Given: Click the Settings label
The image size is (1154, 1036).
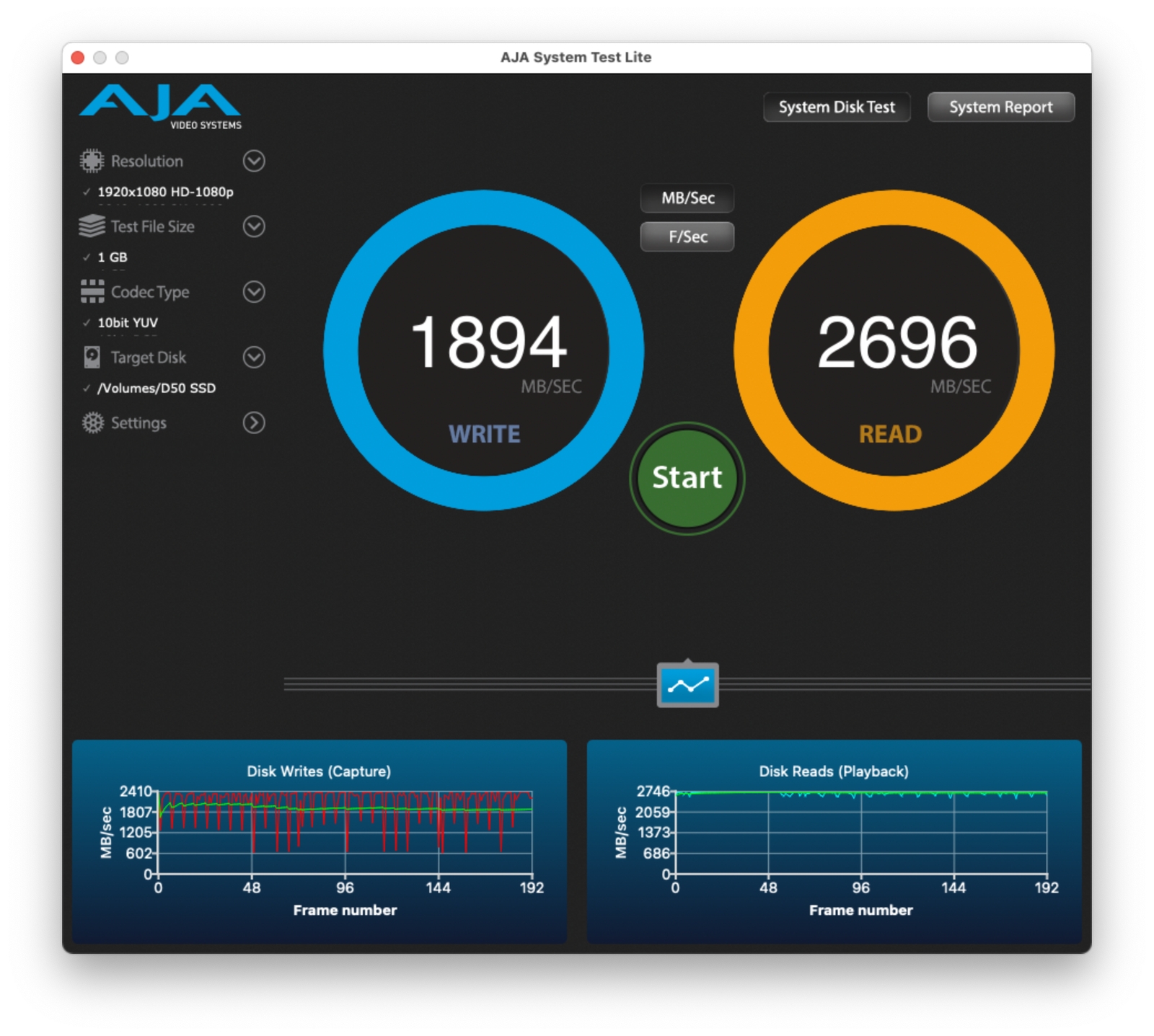Looking at the screenshot, I should point(138,423).
